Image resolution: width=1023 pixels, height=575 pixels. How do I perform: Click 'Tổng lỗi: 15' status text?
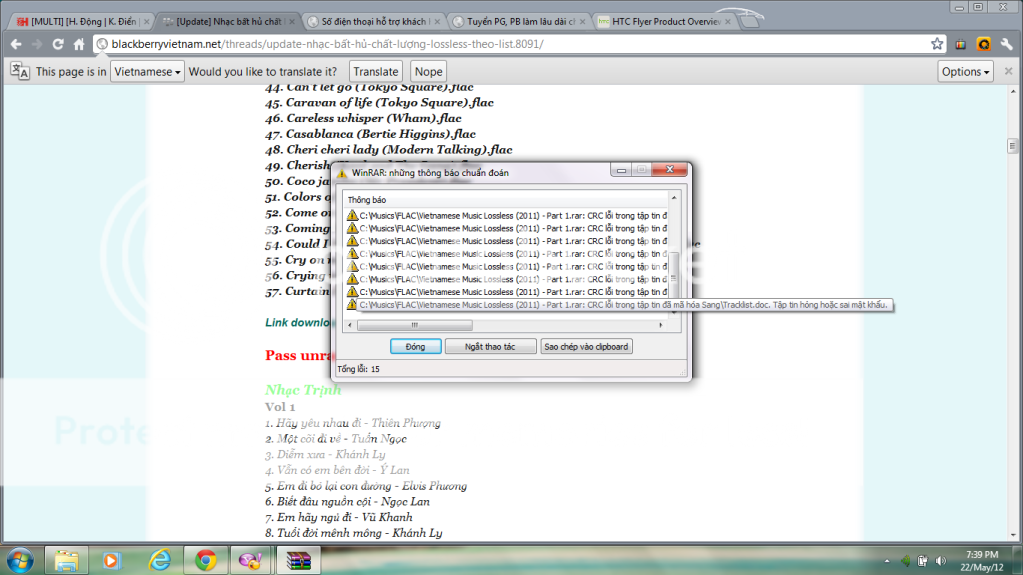tap(358, 369)
